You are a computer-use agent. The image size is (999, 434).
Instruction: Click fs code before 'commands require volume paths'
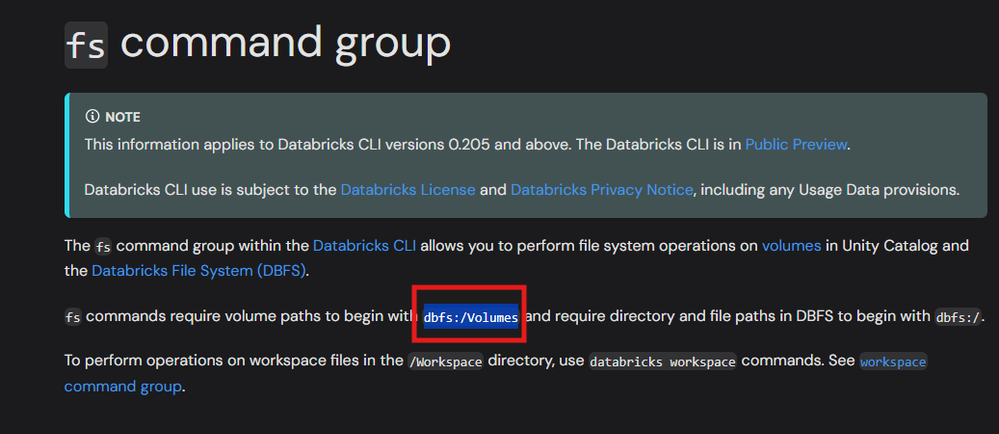coord(73,317)
